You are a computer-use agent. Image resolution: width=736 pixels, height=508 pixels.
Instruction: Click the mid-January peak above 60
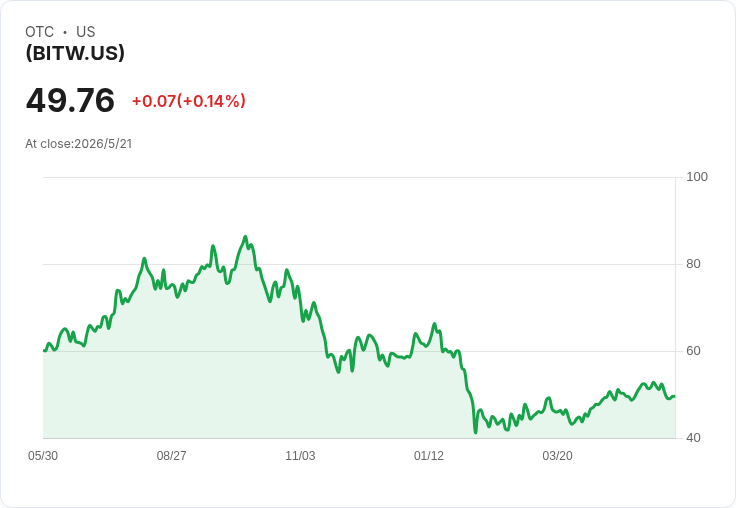point(434,323)
